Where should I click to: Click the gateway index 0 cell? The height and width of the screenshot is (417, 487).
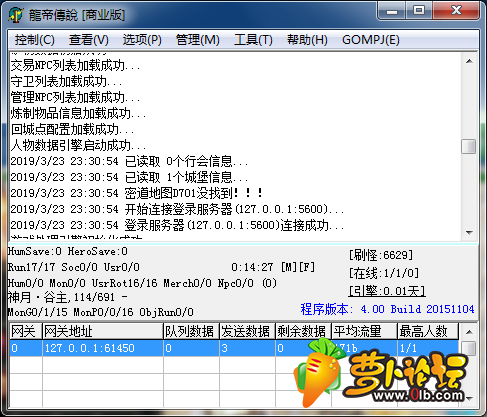pos(25,348)
